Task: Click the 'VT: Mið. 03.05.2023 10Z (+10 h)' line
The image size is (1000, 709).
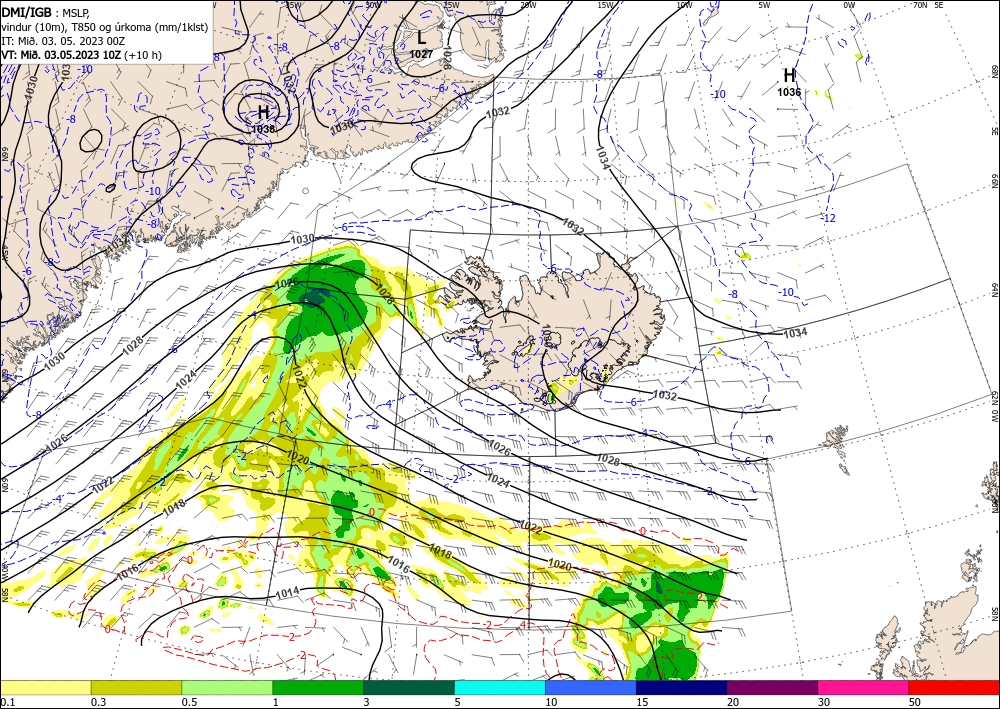Action: [x=82, y=55]
